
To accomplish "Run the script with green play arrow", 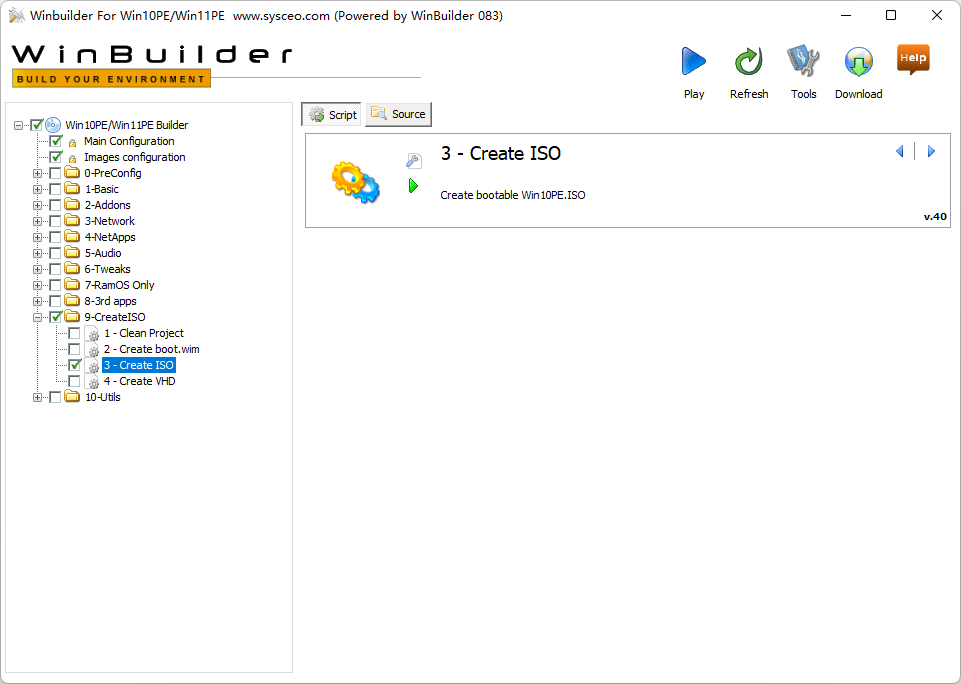I will [x=414, y=186].
